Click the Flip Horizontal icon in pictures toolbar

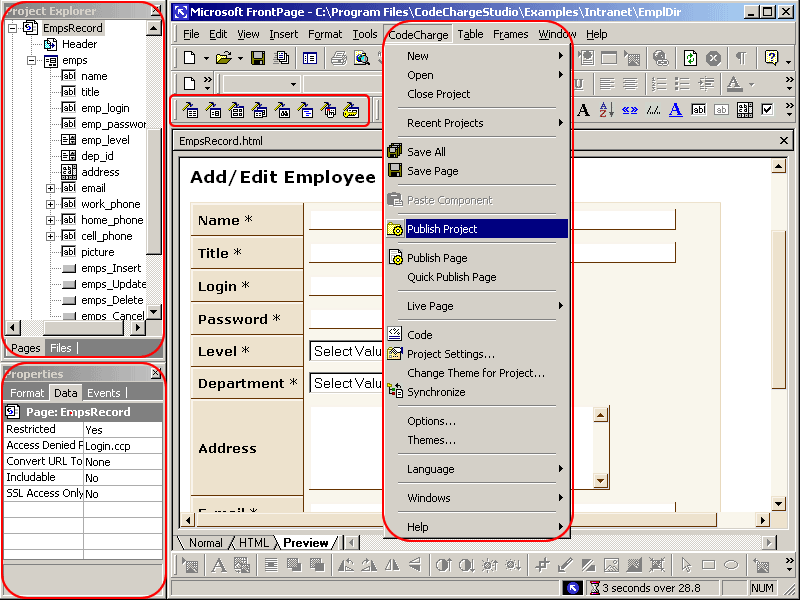(x=392, y=565)
